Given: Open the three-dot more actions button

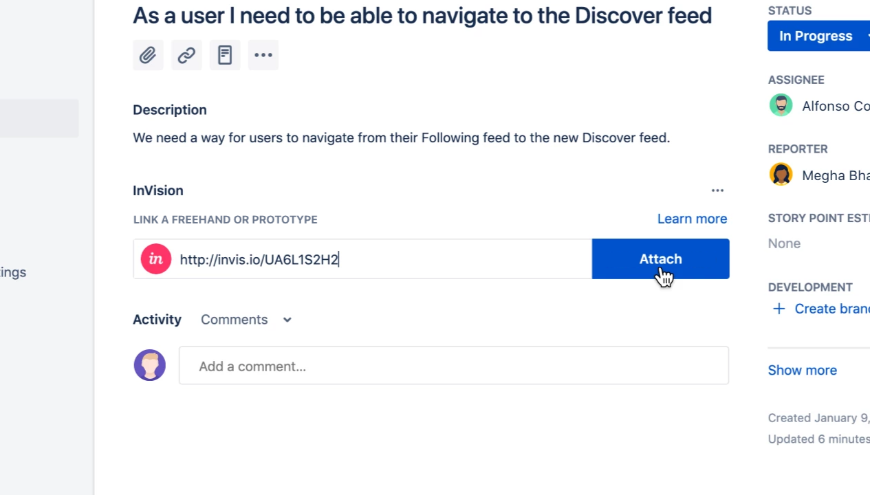Looking at the screenshot, I should pyautogui.click(x=263, y=55).
